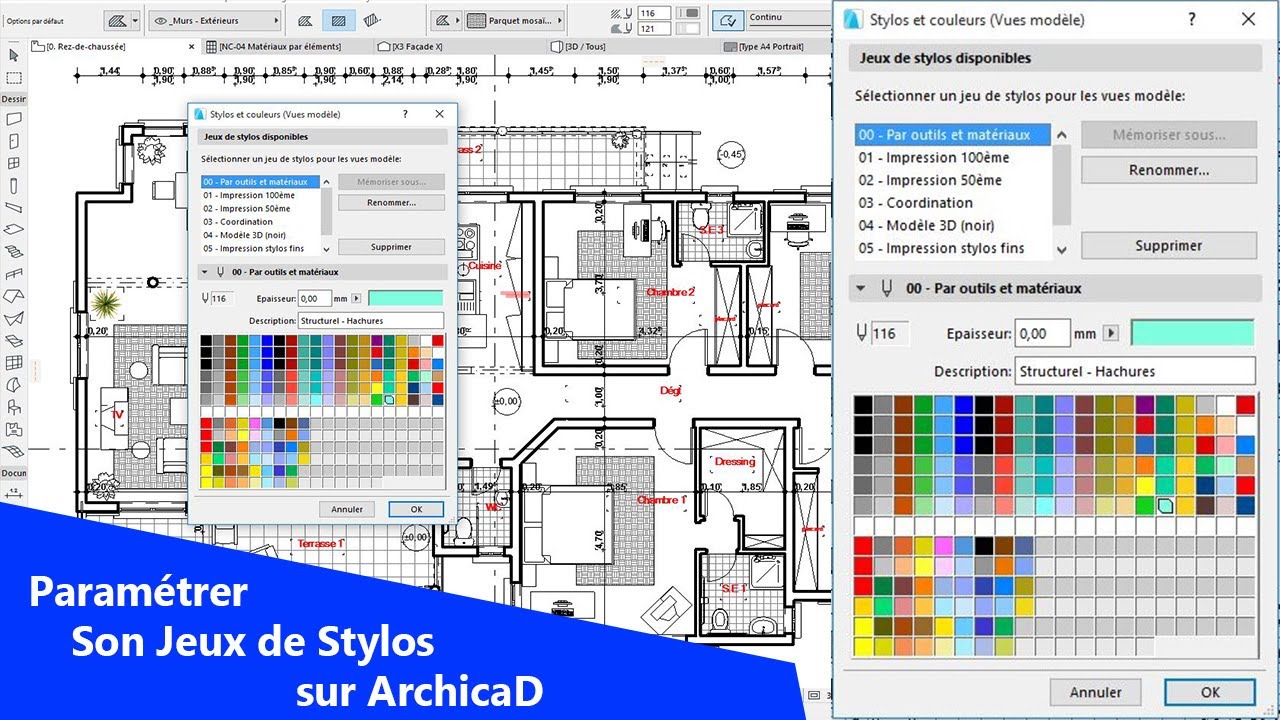Click the cyan current pen color swatch in large dialog
The image size is (1280, 720).
1192,333
